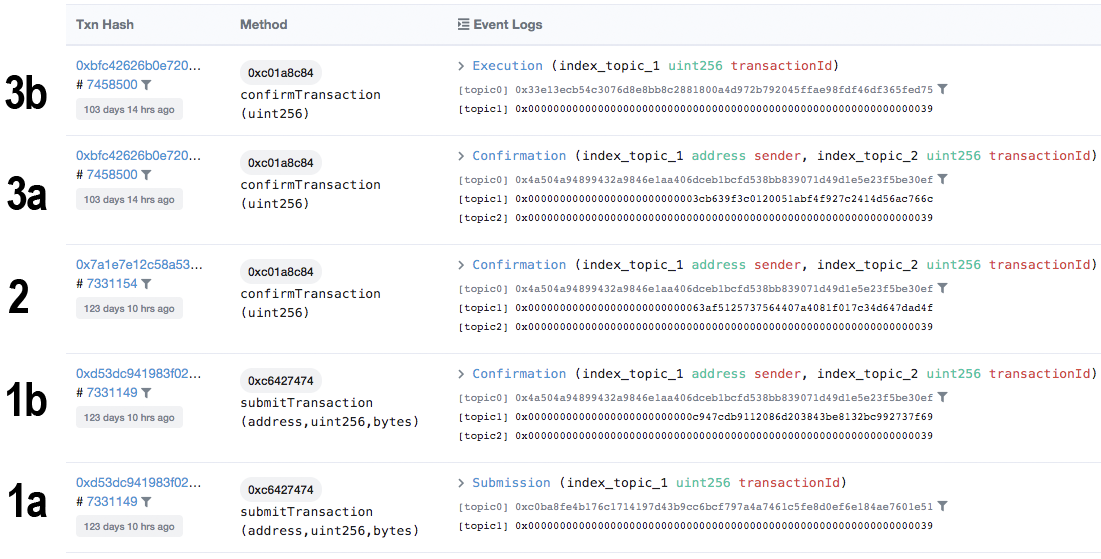Click the list icon beside Event Logs header

click(x=463, y=24)
